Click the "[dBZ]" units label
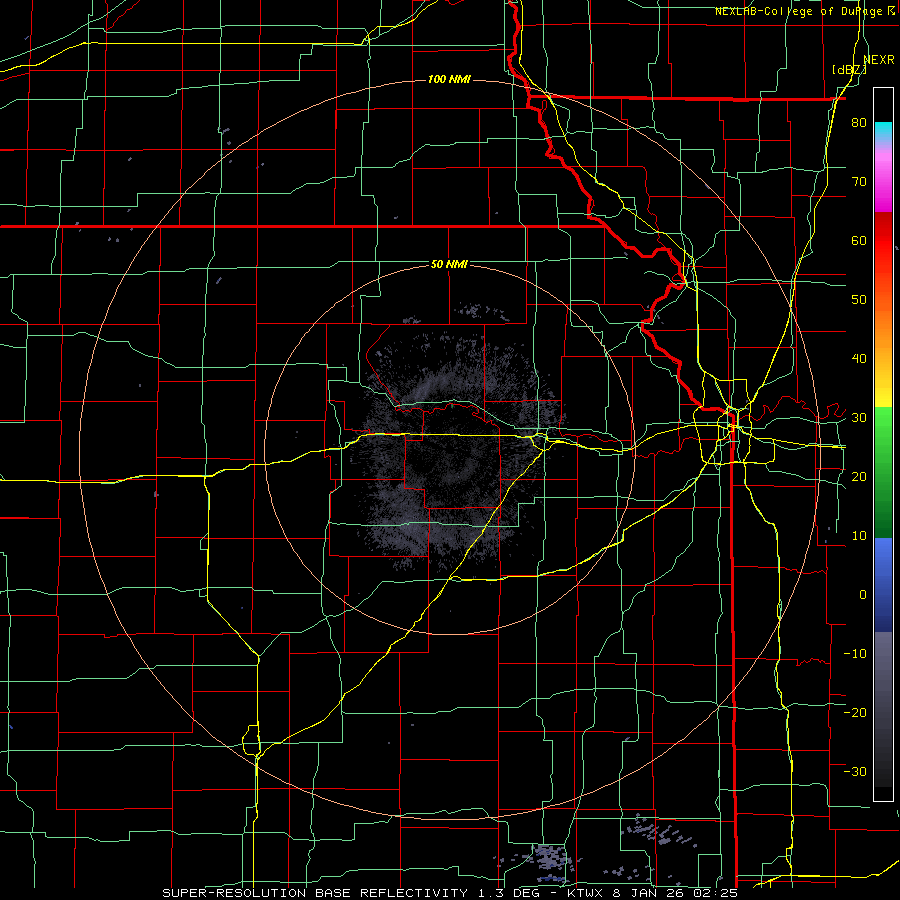This screenshot has width=900, height=900. (x=849, y=69)
